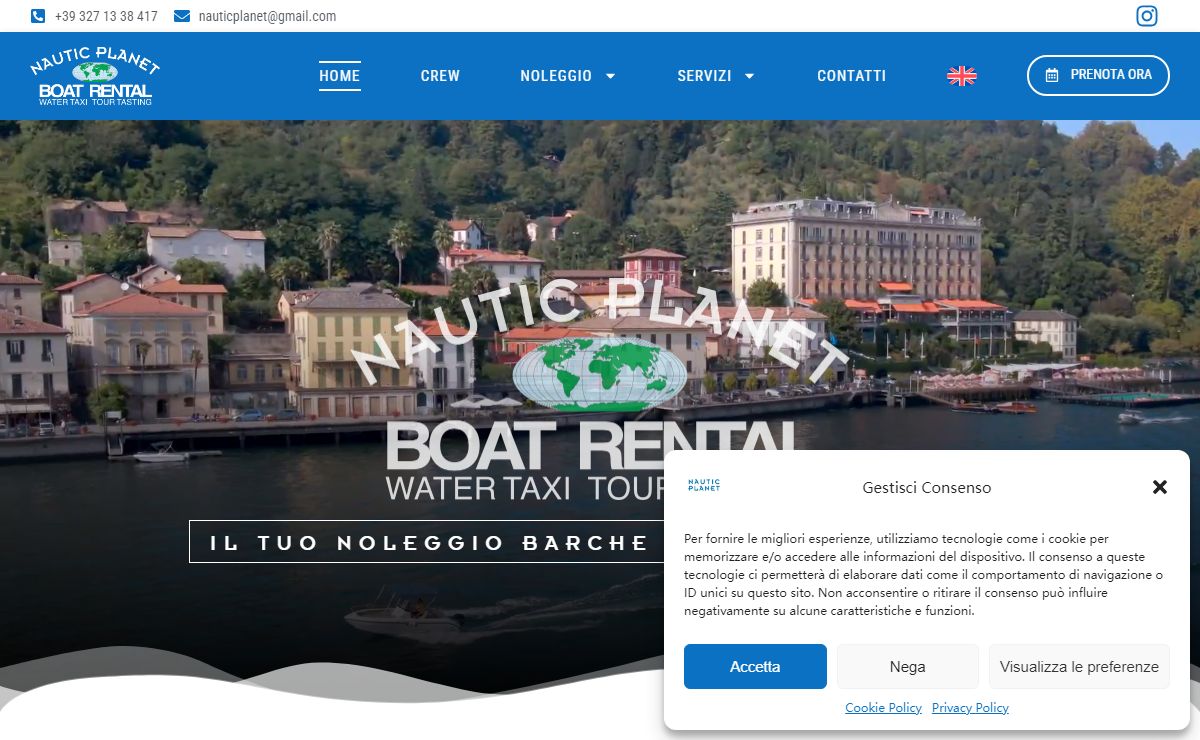The width and height of the screenshot is (1200, 740).
Task: Expand the Noleggio dropdown arrow
Action: (611, 76)
